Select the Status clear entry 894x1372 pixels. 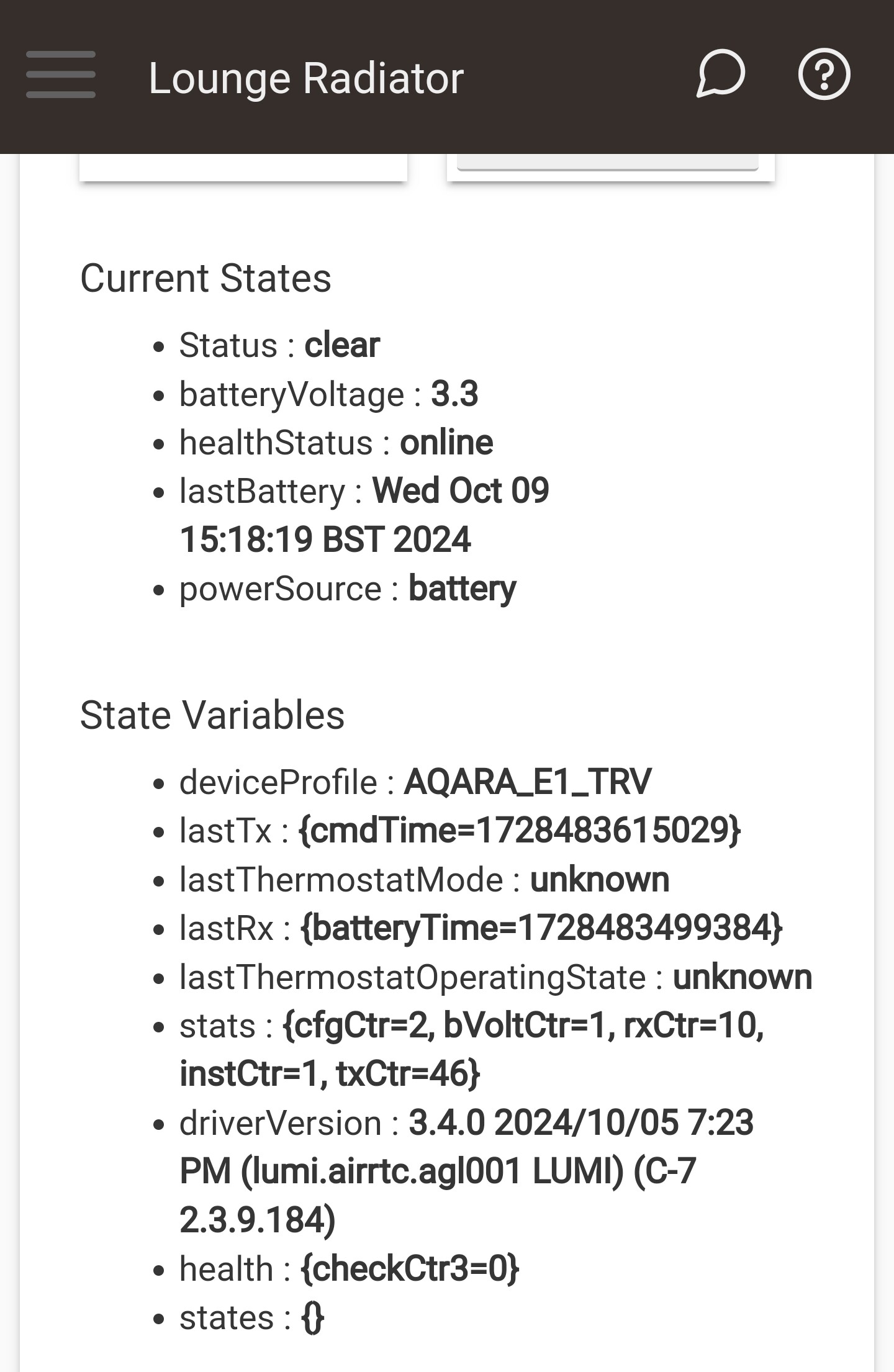click(279, 345)
